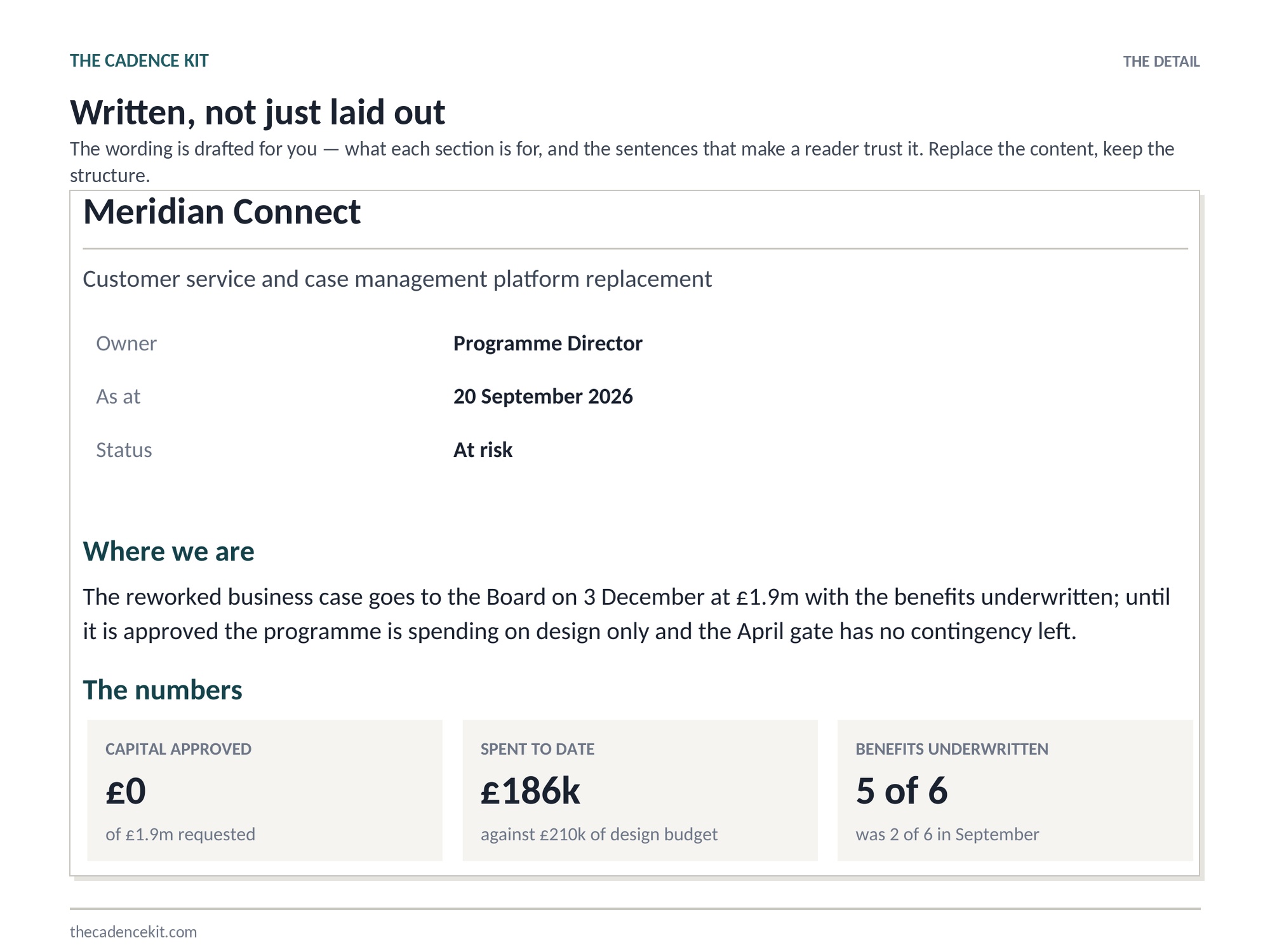Click THE DETAIL label at top right
Screen dimensions: 1270x952
(1161, 62)
